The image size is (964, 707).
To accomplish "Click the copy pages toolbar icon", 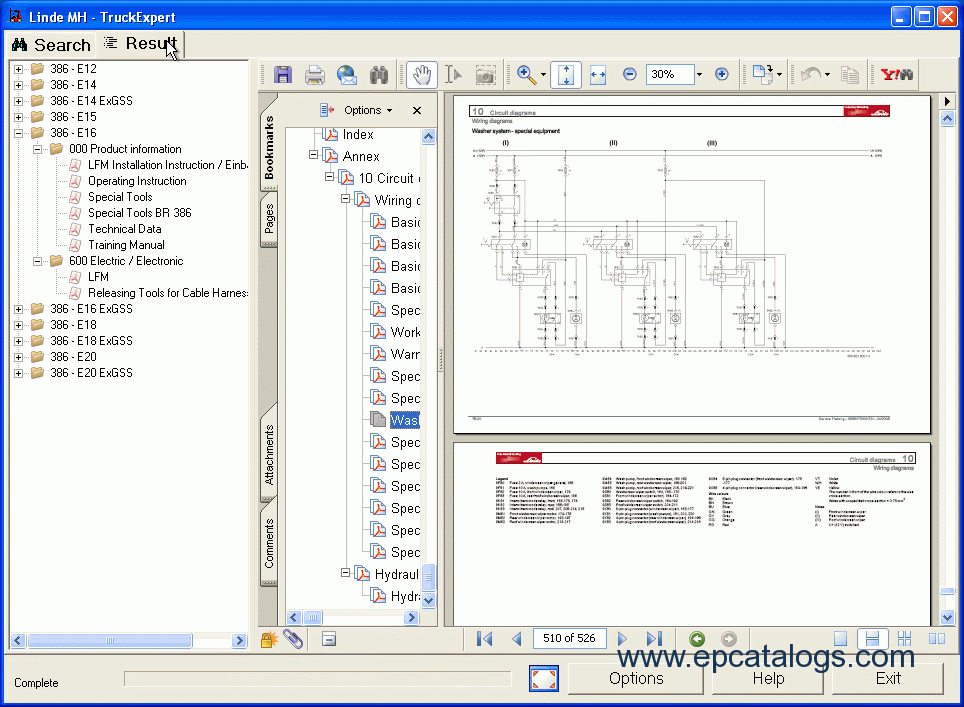I will pyautogui.click(x=850, y=75).
